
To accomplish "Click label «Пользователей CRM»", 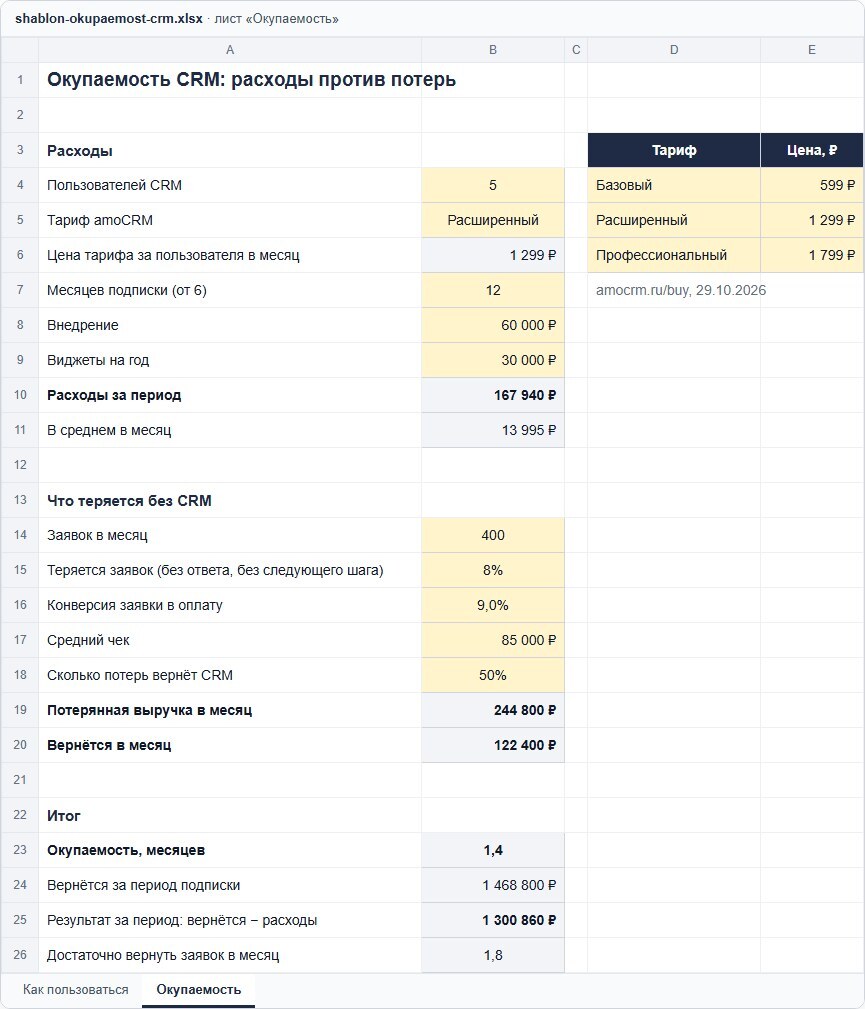I will point(115,185).
